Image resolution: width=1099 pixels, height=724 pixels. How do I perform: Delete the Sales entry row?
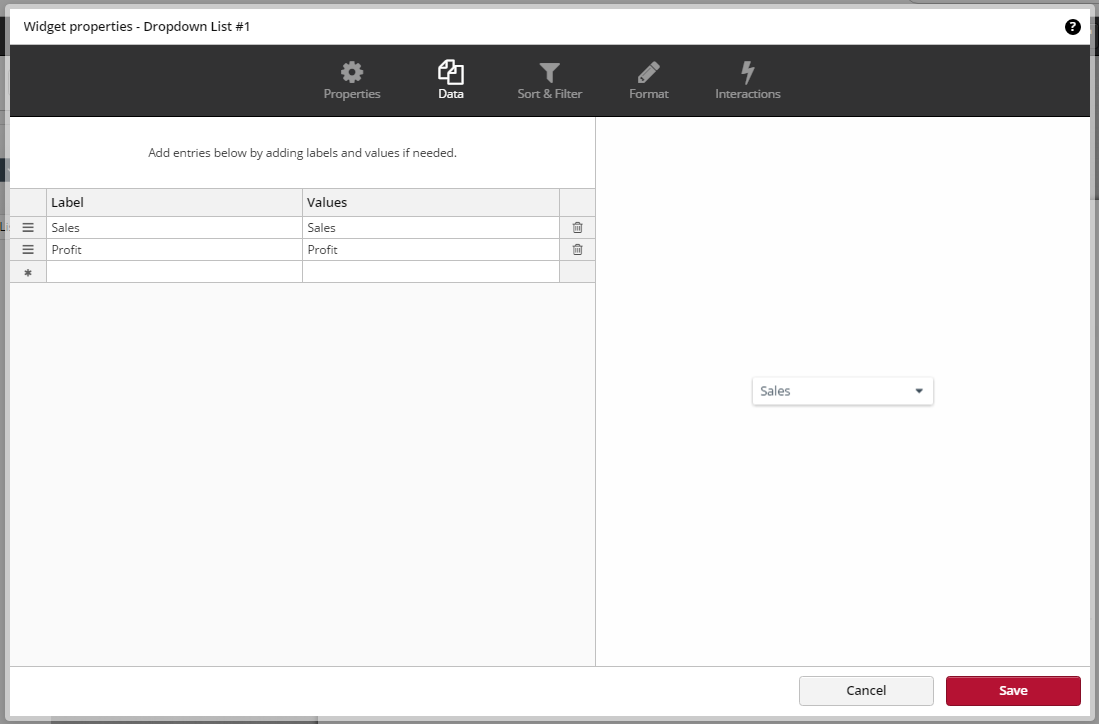(x=577, y=228)
